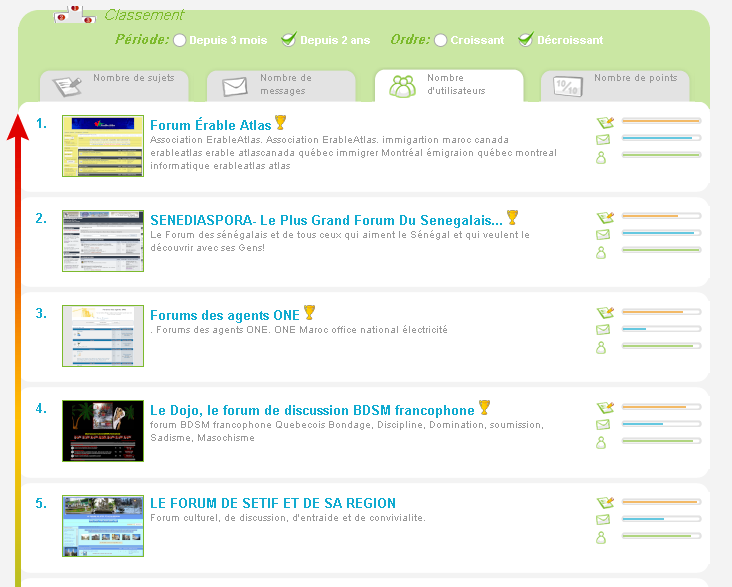Click the 'Classement' heading
Screen dimensions: 732x587
(144, 15)
